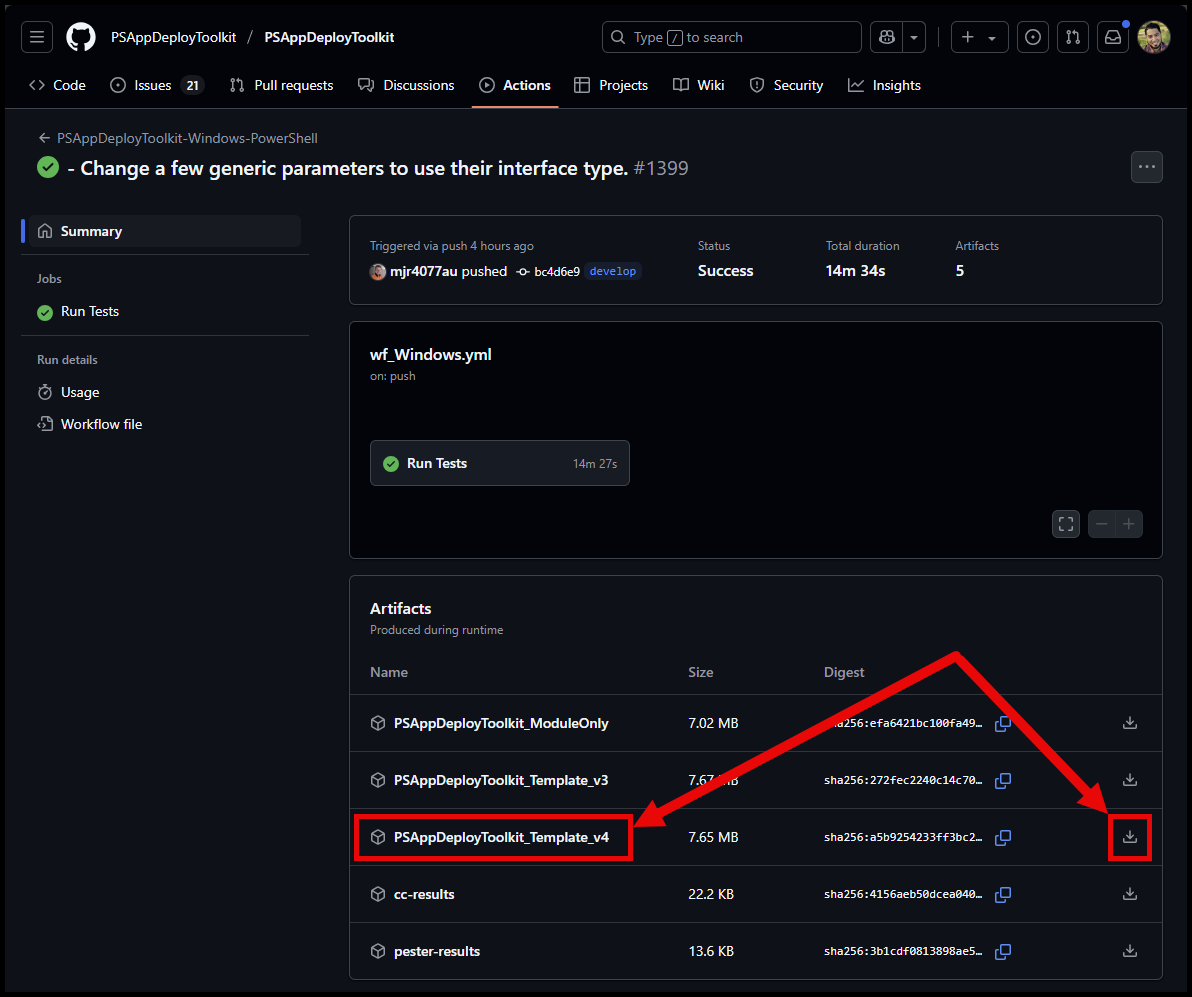Expand the create new dropdown arrow

pos(991,37)
